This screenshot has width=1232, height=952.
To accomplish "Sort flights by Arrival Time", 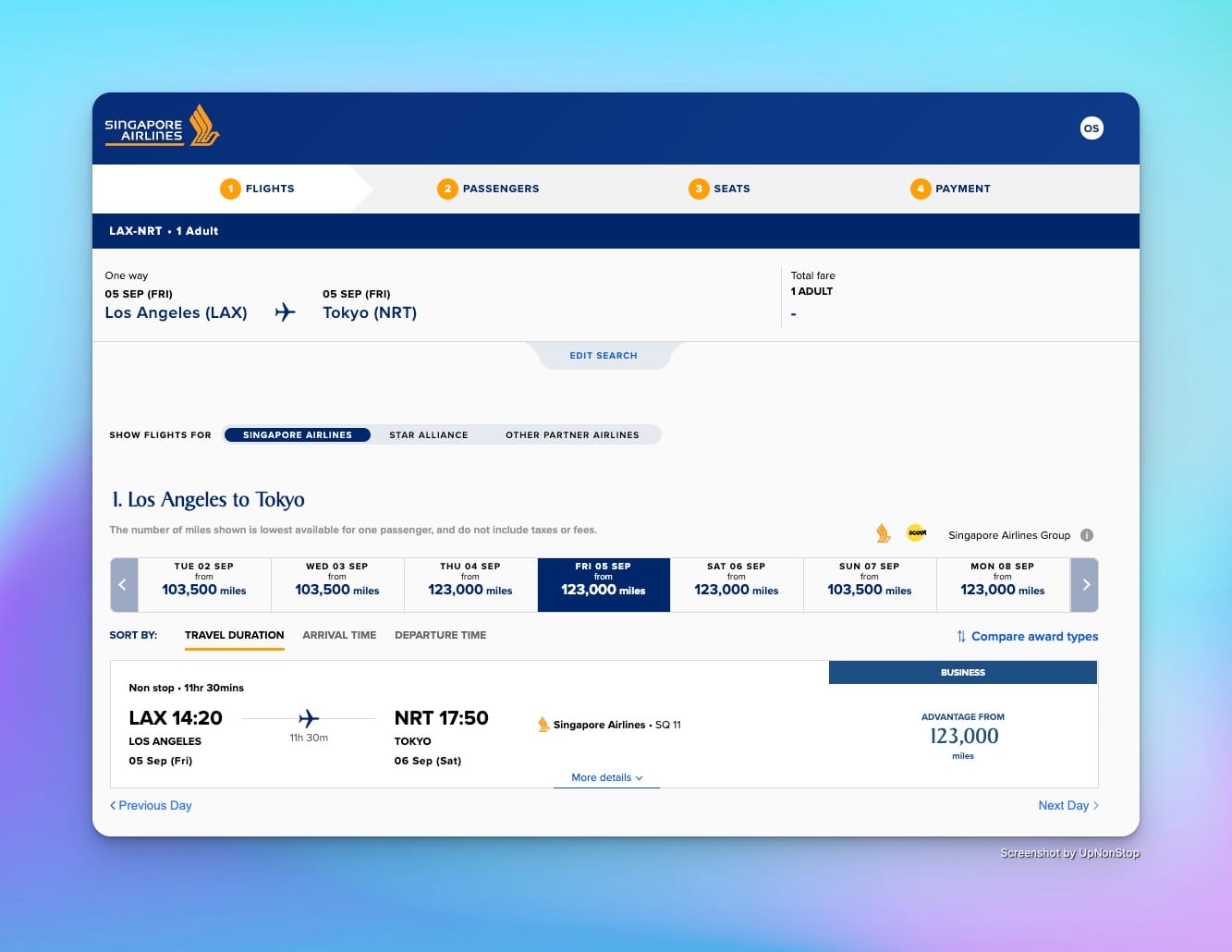I will pos(339,635).
